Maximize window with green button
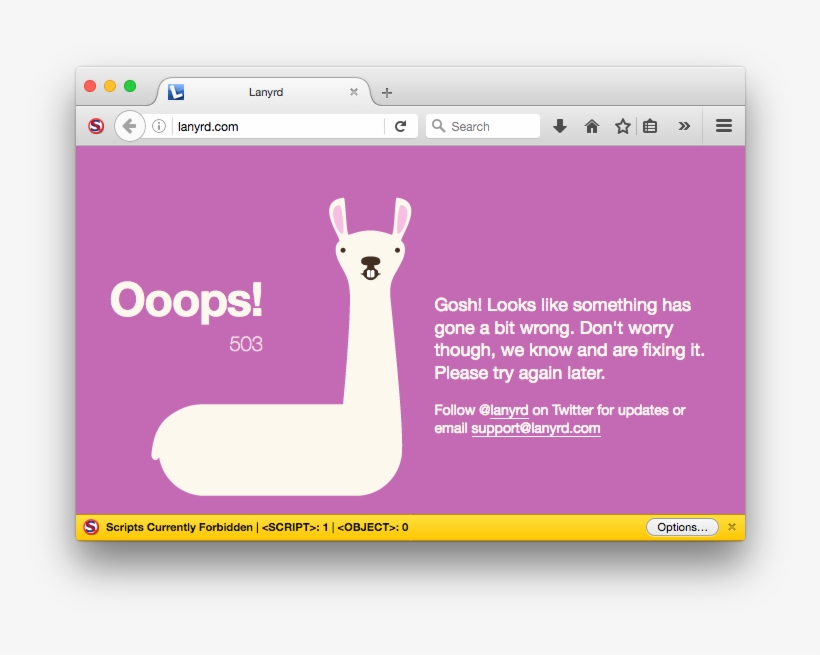Image resolution: width=820 pixels, height=655 pixels. tap(130, 86)
